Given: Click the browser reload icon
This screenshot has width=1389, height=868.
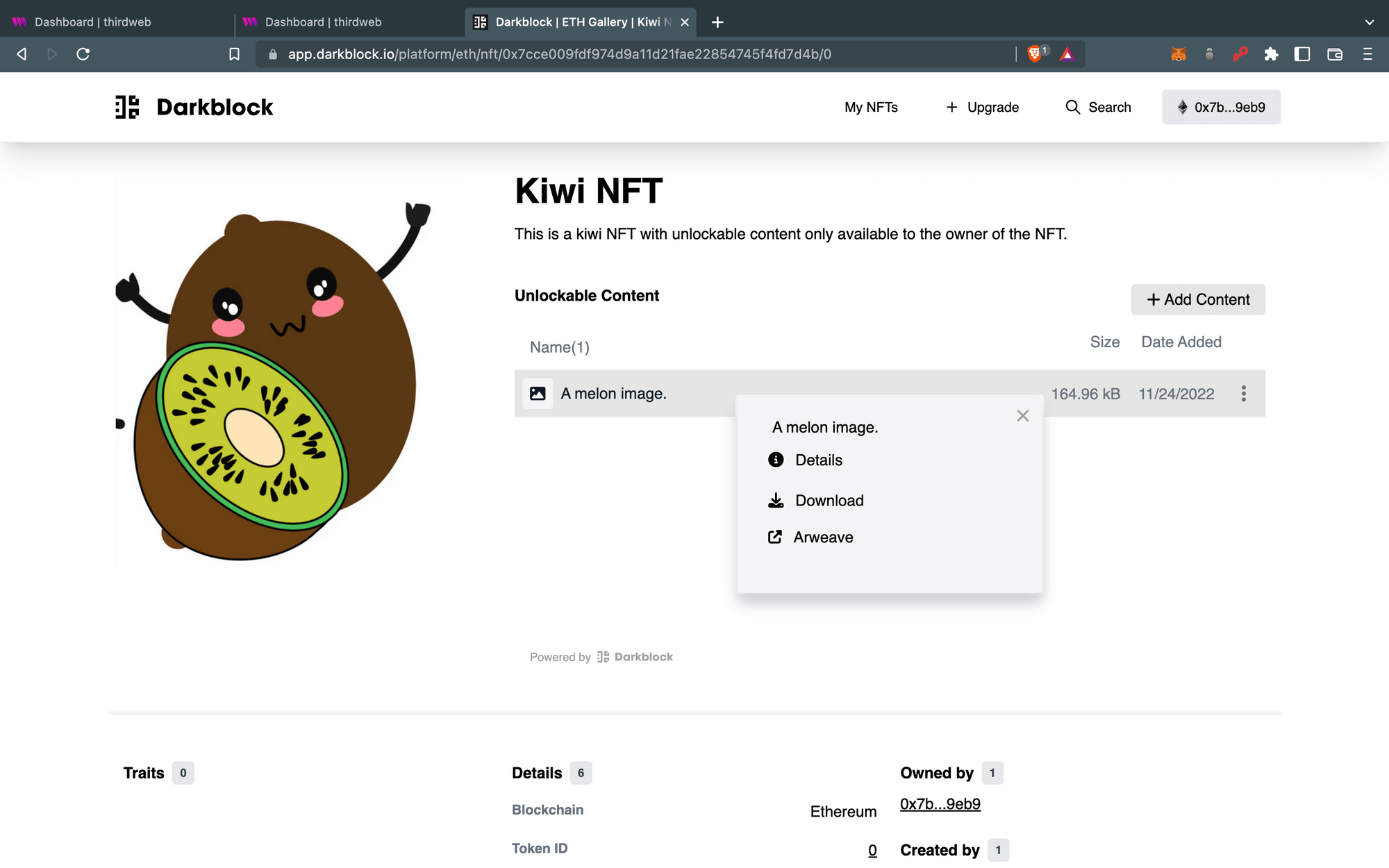Looking at the screenshot, I should pos(83,54).
